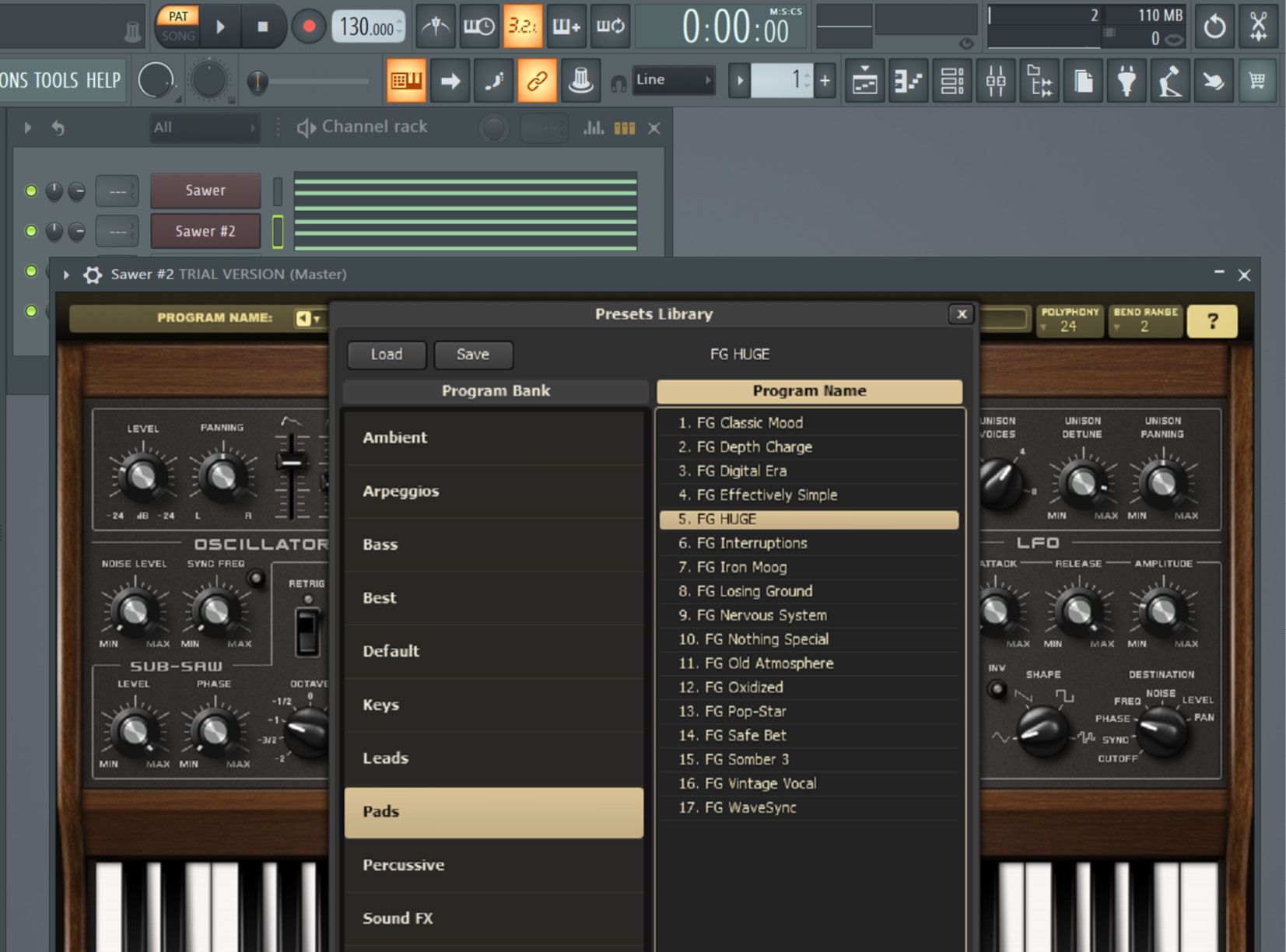Toggle Channel rack step/piano view icon

click(x=625, y=128)
